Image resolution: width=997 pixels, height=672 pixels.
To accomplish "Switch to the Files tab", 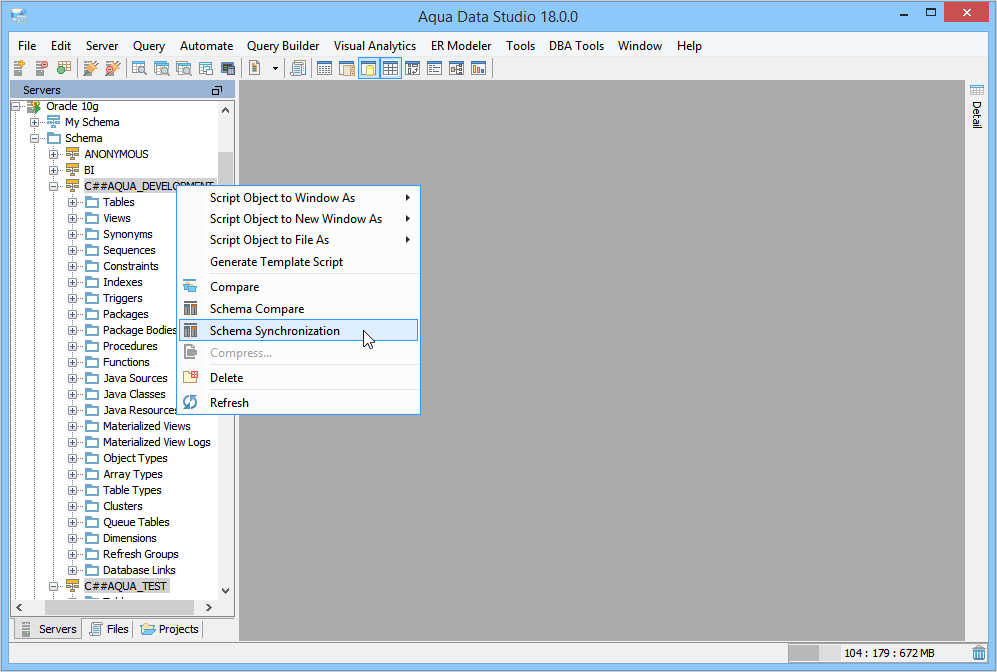I will pos(109,629).
